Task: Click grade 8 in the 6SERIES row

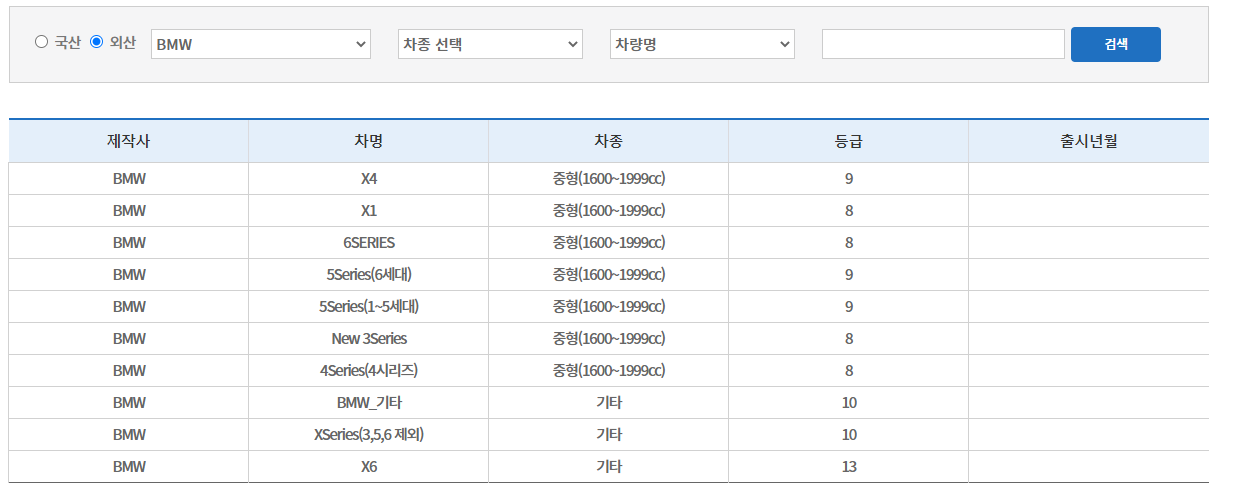Action: point(849,243)
